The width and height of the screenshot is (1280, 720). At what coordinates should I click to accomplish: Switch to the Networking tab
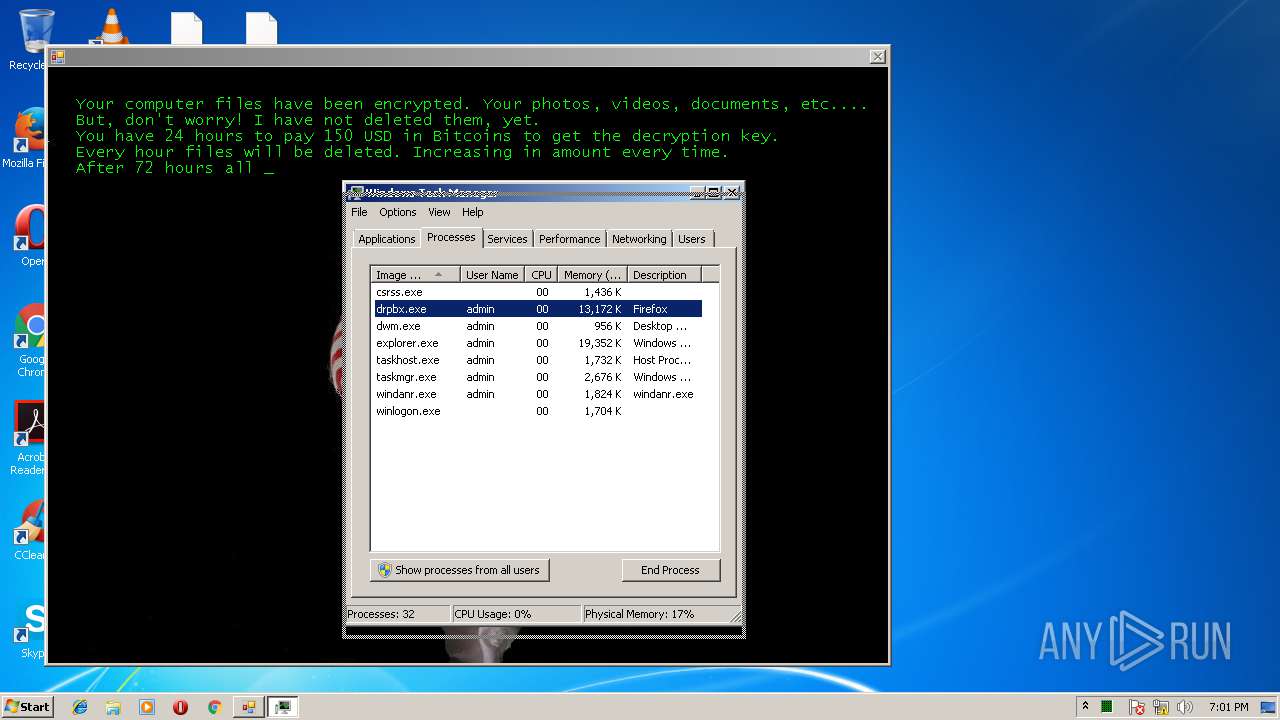(639, 239)
